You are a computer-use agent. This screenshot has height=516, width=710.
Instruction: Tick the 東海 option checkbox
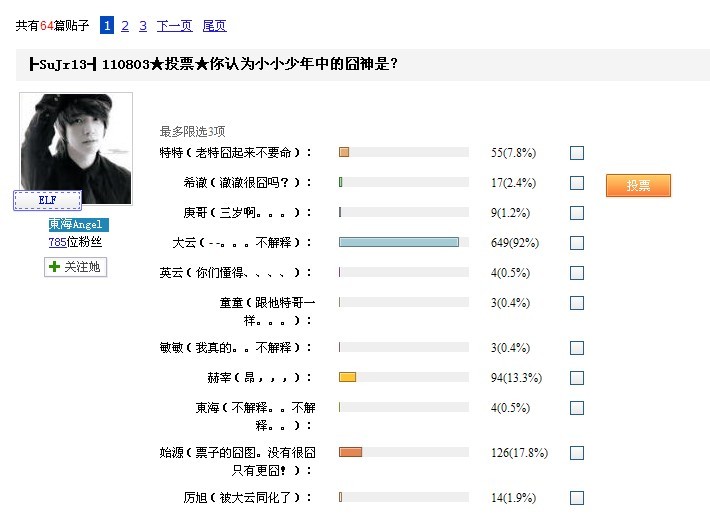click(x=576, y=408)
